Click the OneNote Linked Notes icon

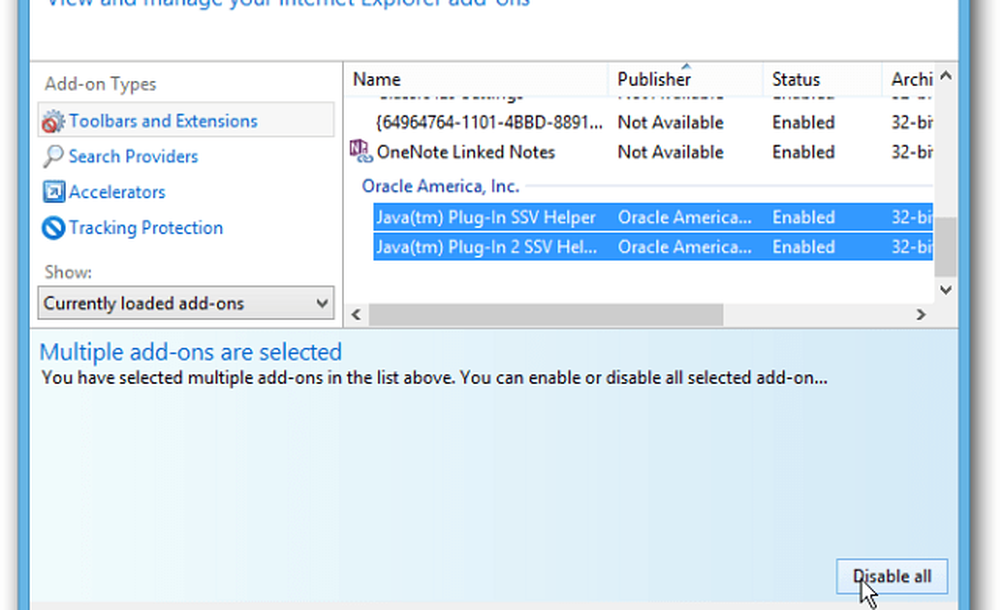click(360, 151)
